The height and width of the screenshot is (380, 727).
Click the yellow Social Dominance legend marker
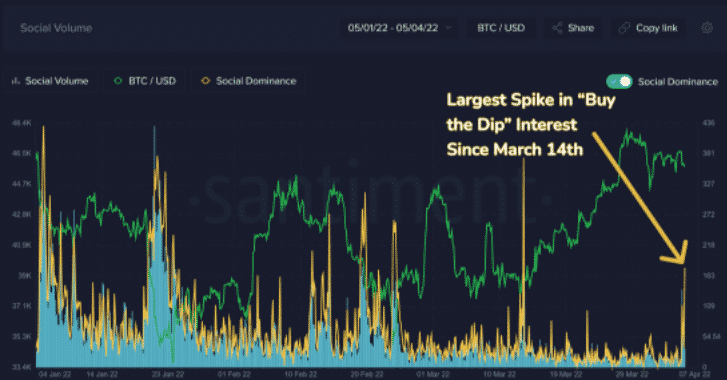[205, 81]
